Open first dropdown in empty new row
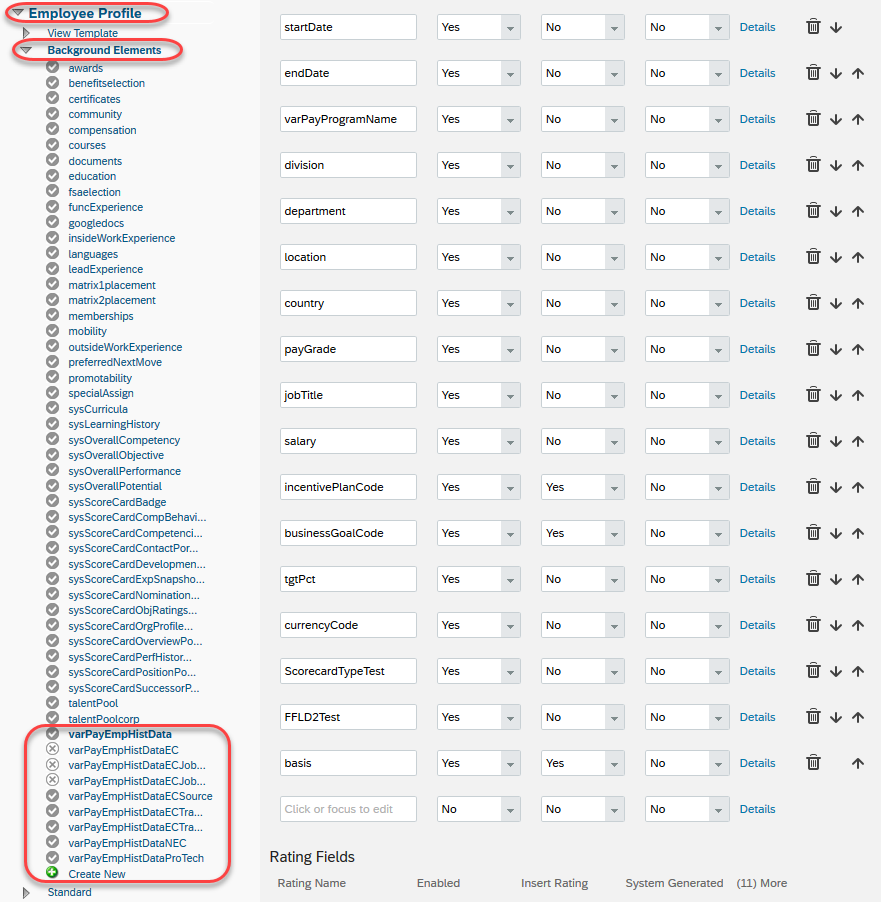Screen dimensions: 881x902 [479, 809]
